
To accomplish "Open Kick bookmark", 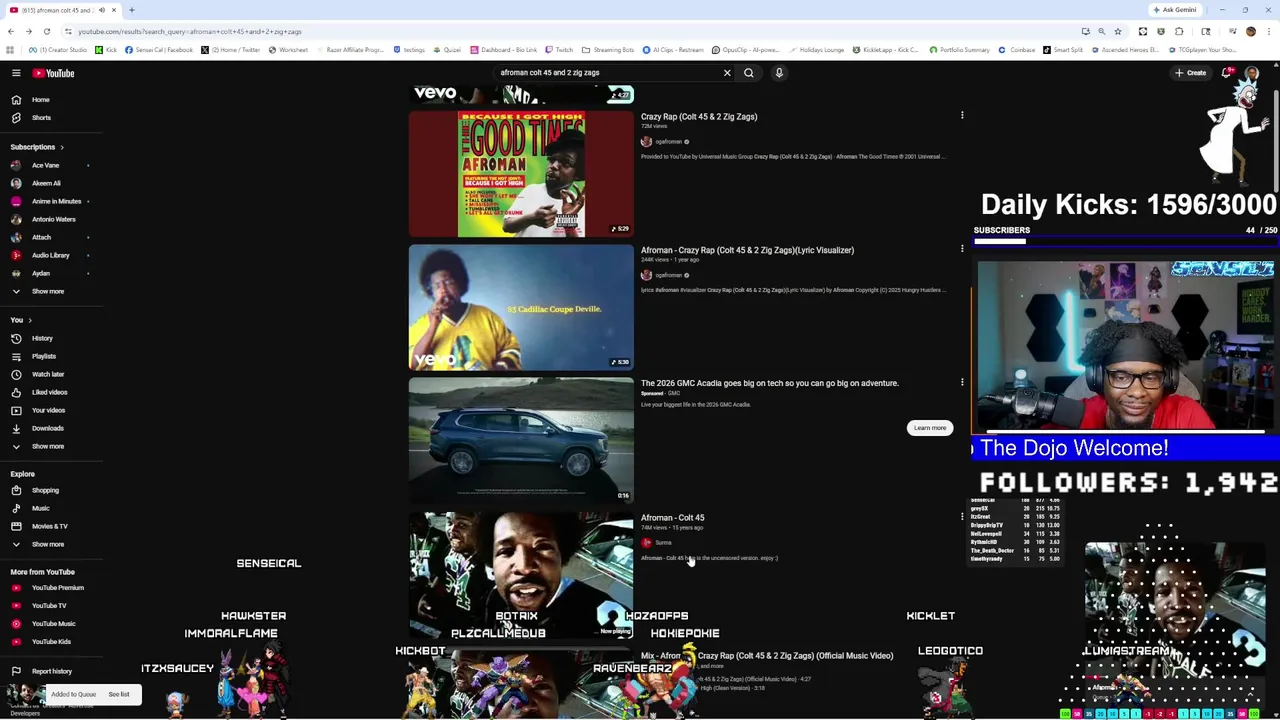I will click(x=106, y=50).
